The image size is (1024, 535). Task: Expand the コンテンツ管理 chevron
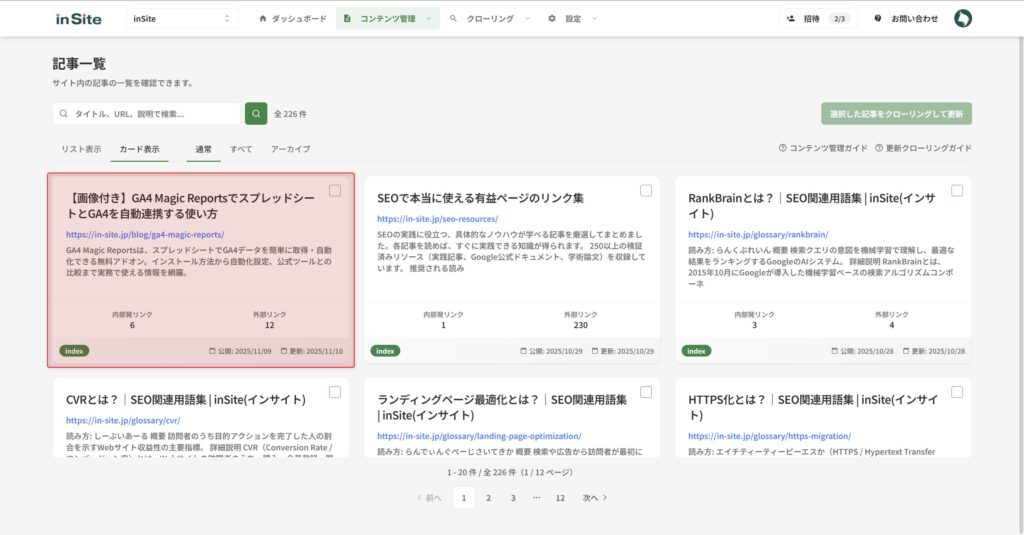tap(428, 19)
